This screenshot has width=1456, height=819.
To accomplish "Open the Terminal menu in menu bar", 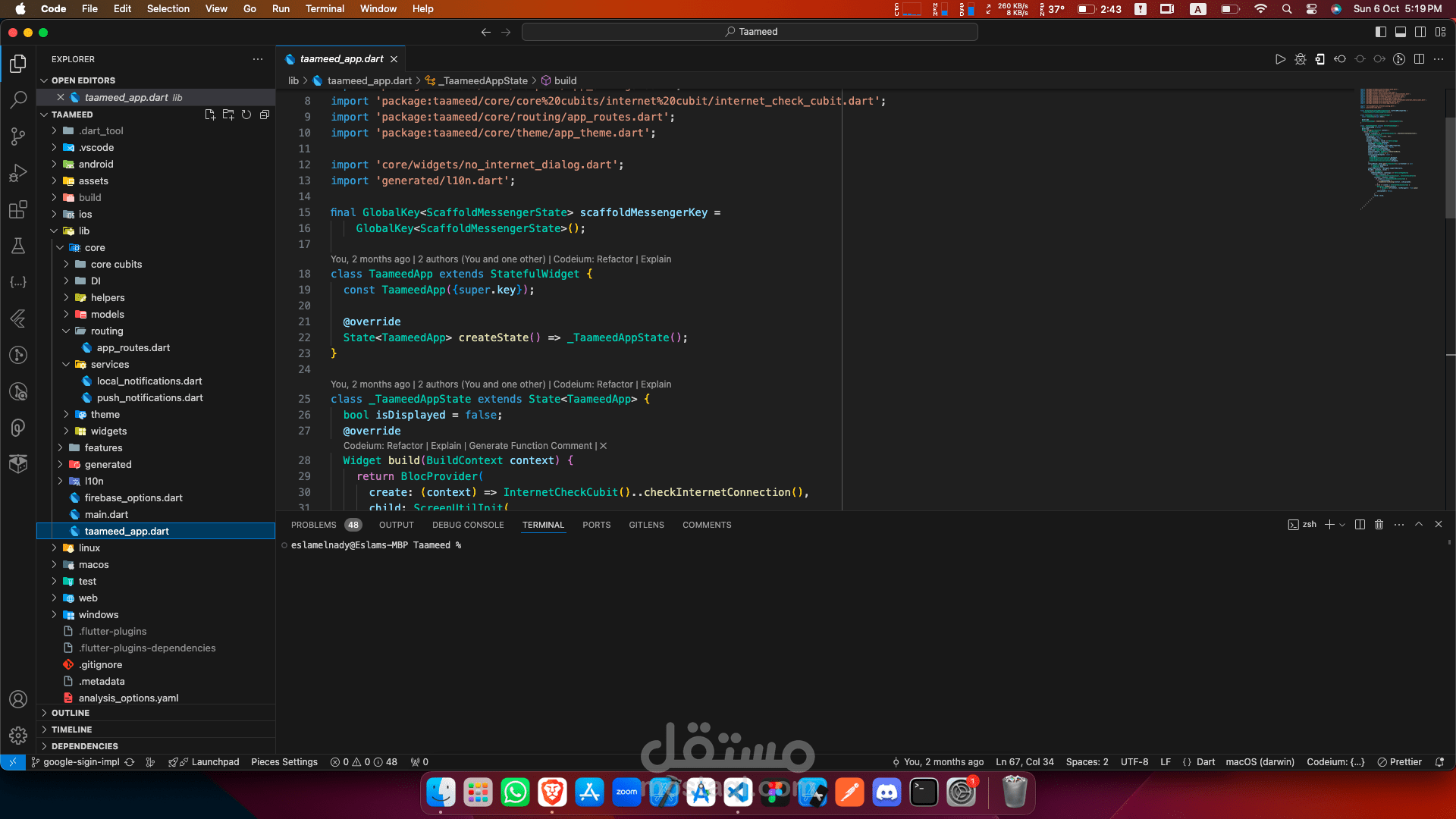I will click(x=325, y=8).
